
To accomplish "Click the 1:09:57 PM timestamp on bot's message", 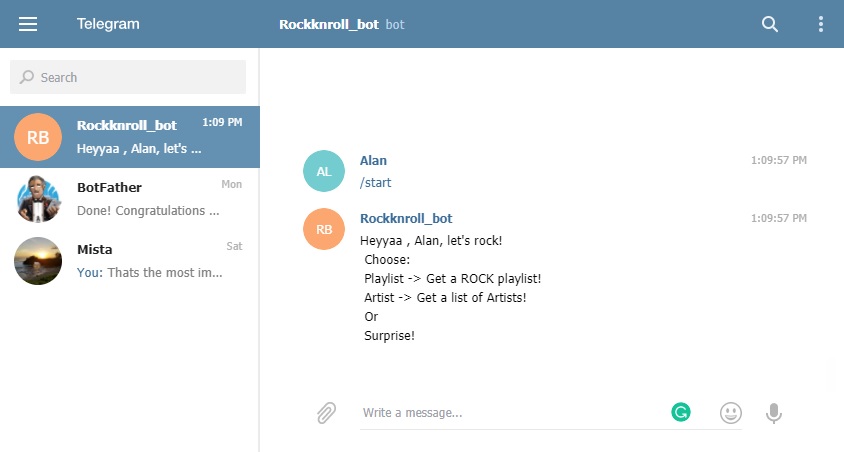I will (779, 218).
